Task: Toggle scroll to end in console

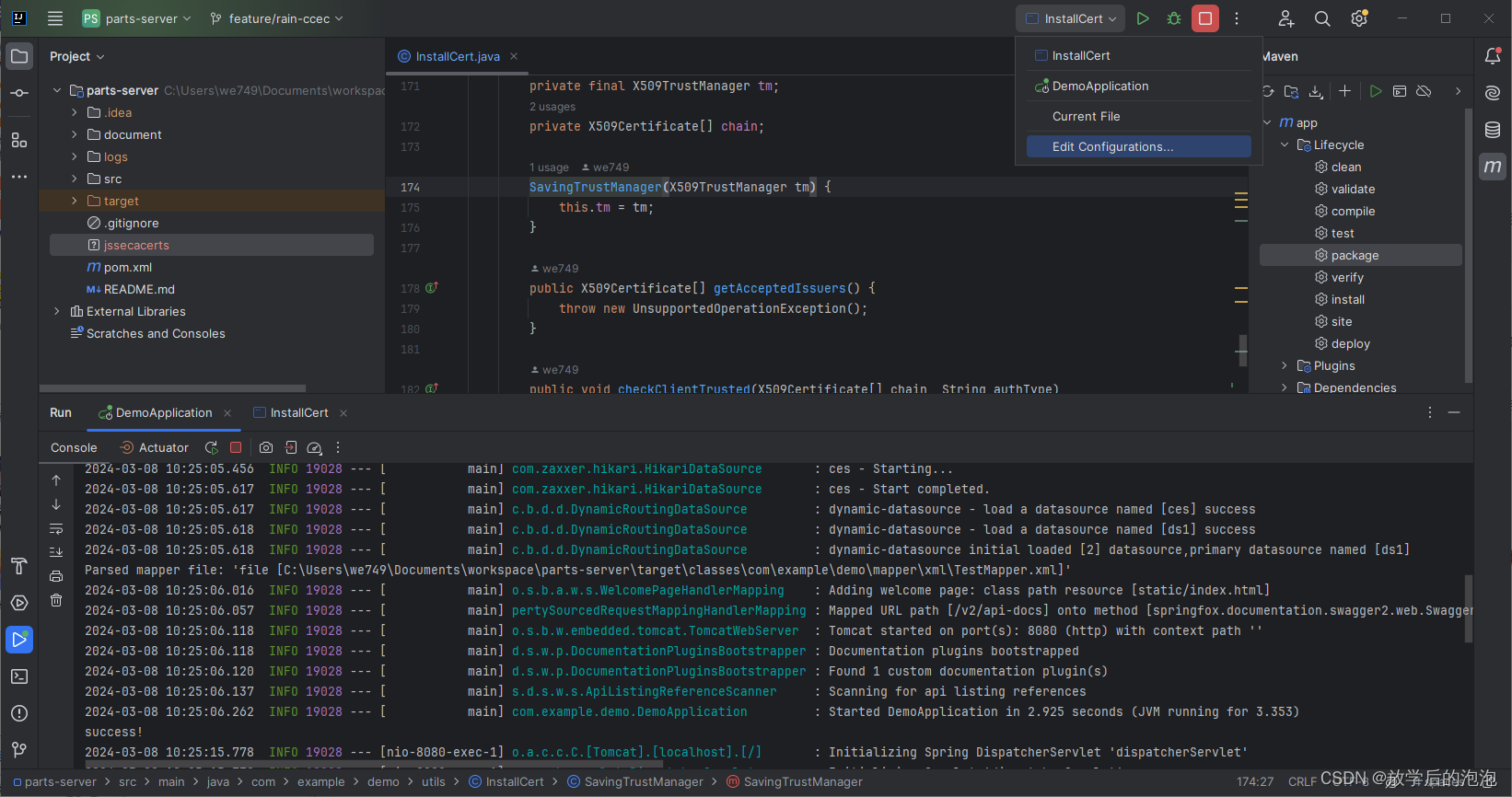Action: 56,552
